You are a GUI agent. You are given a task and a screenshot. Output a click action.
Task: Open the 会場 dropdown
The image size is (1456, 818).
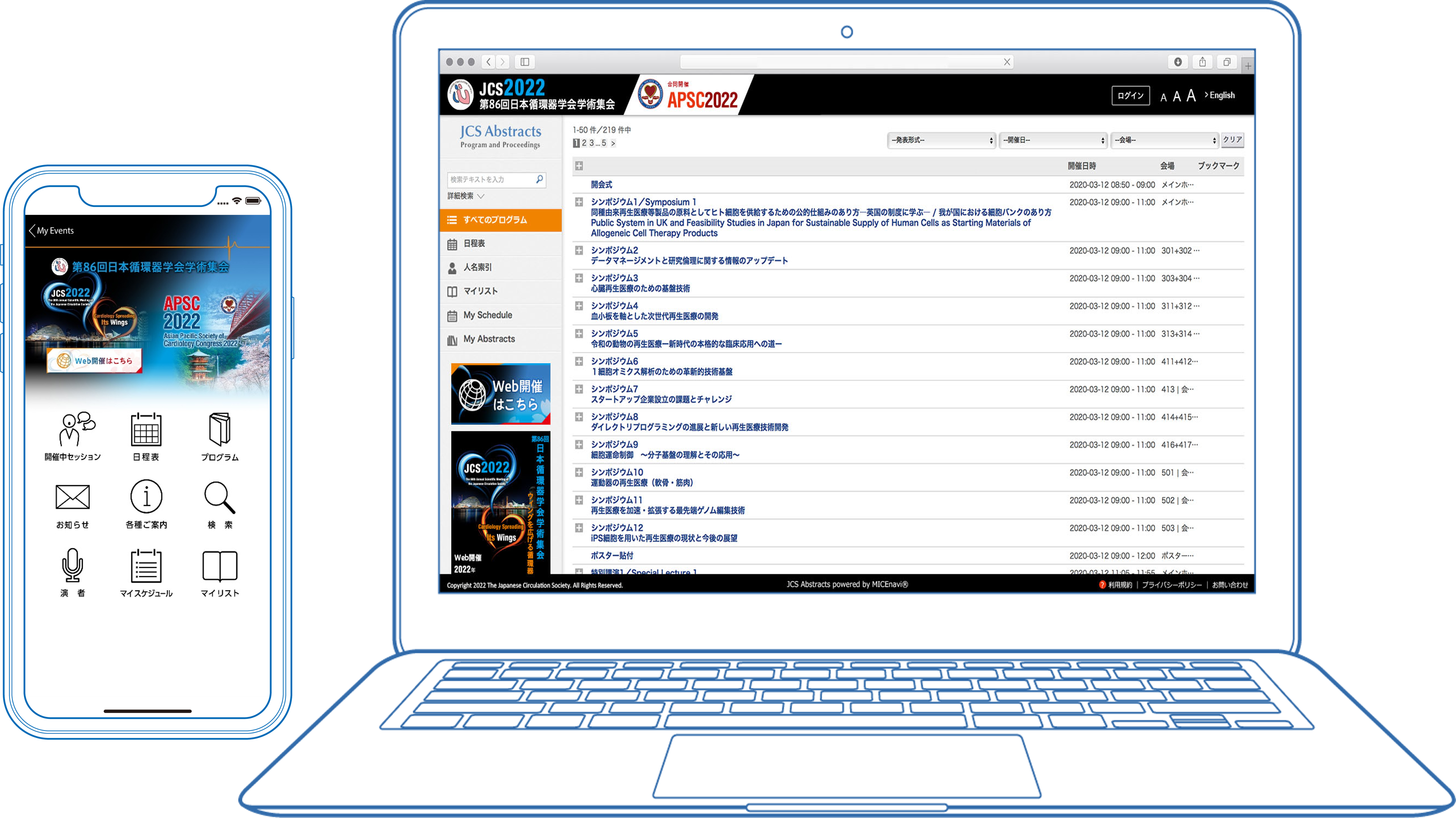[1164, 140]
